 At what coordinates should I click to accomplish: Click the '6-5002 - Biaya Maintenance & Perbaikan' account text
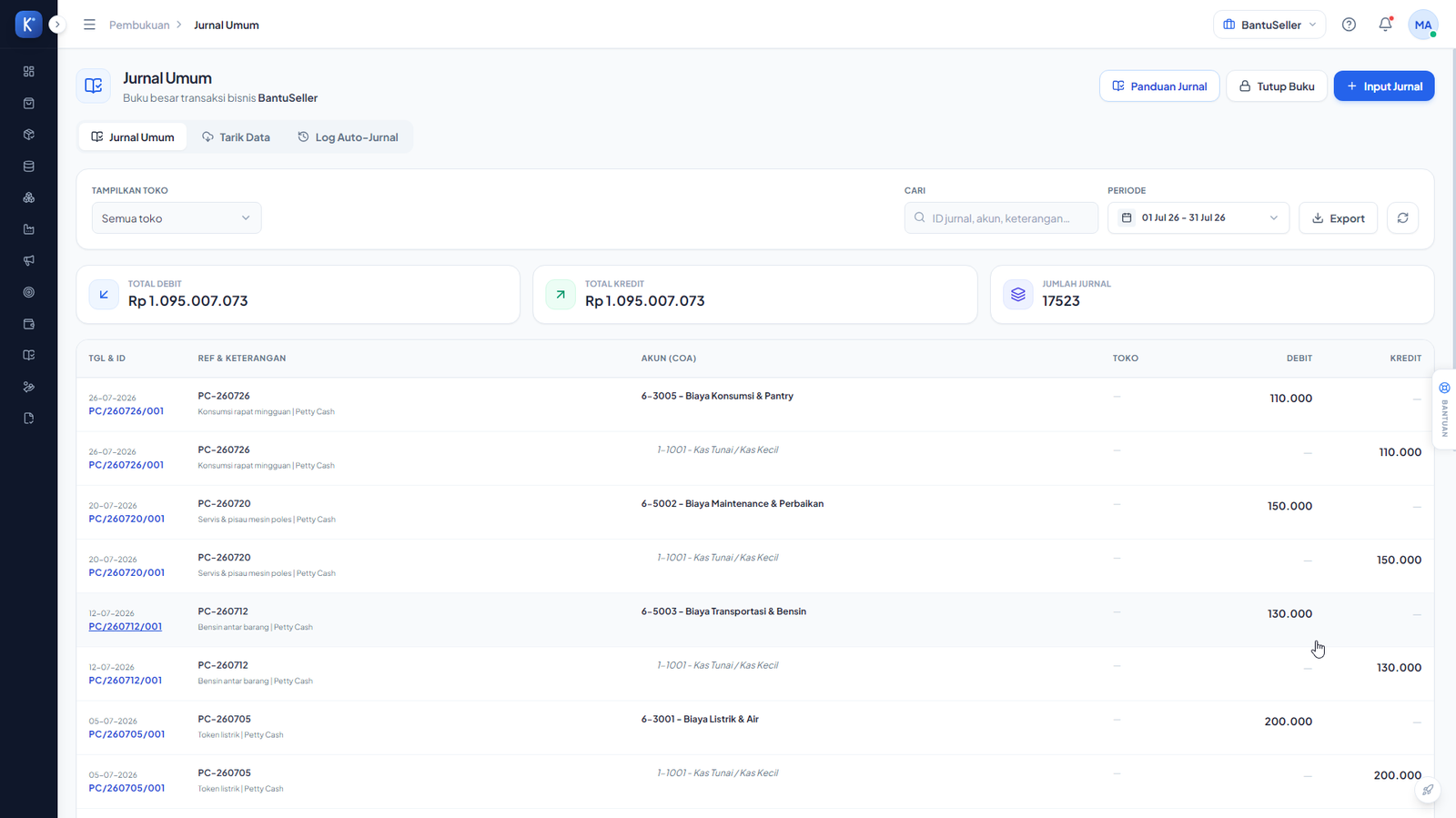[x=733, y=504]
